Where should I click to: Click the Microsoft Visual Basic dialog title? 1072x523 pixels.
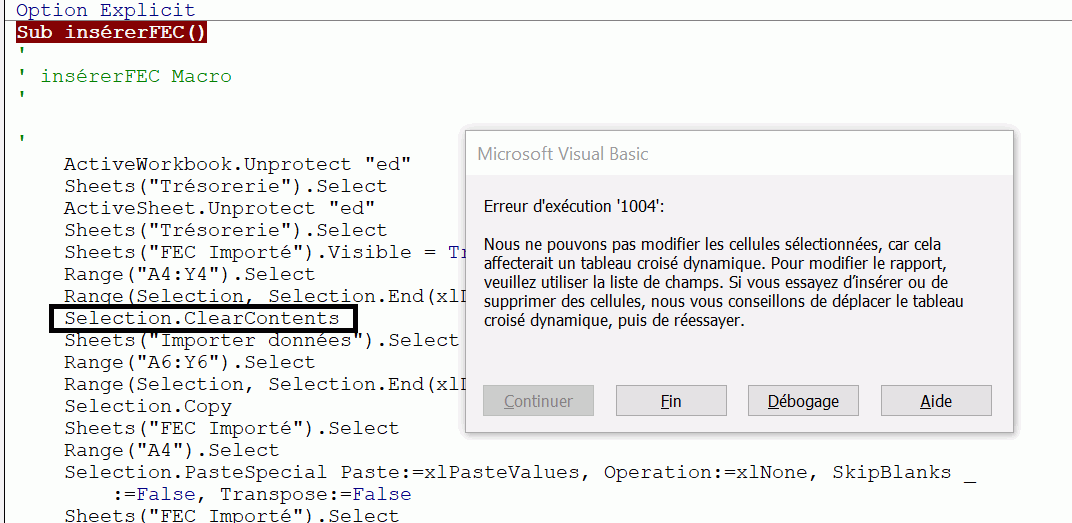tap(563, 154)
